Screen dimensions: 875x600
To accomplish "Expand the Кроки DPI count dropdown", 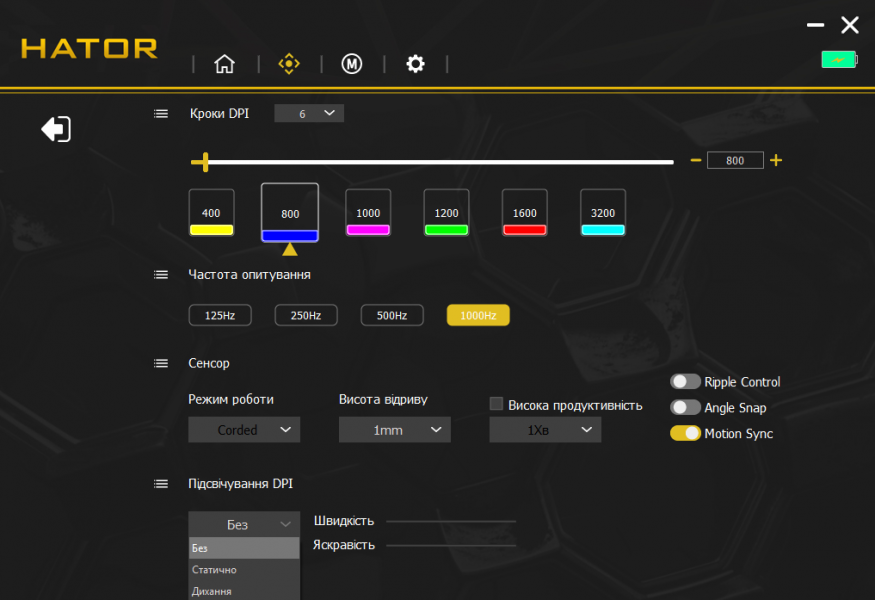I will click(x=309, y=114).
